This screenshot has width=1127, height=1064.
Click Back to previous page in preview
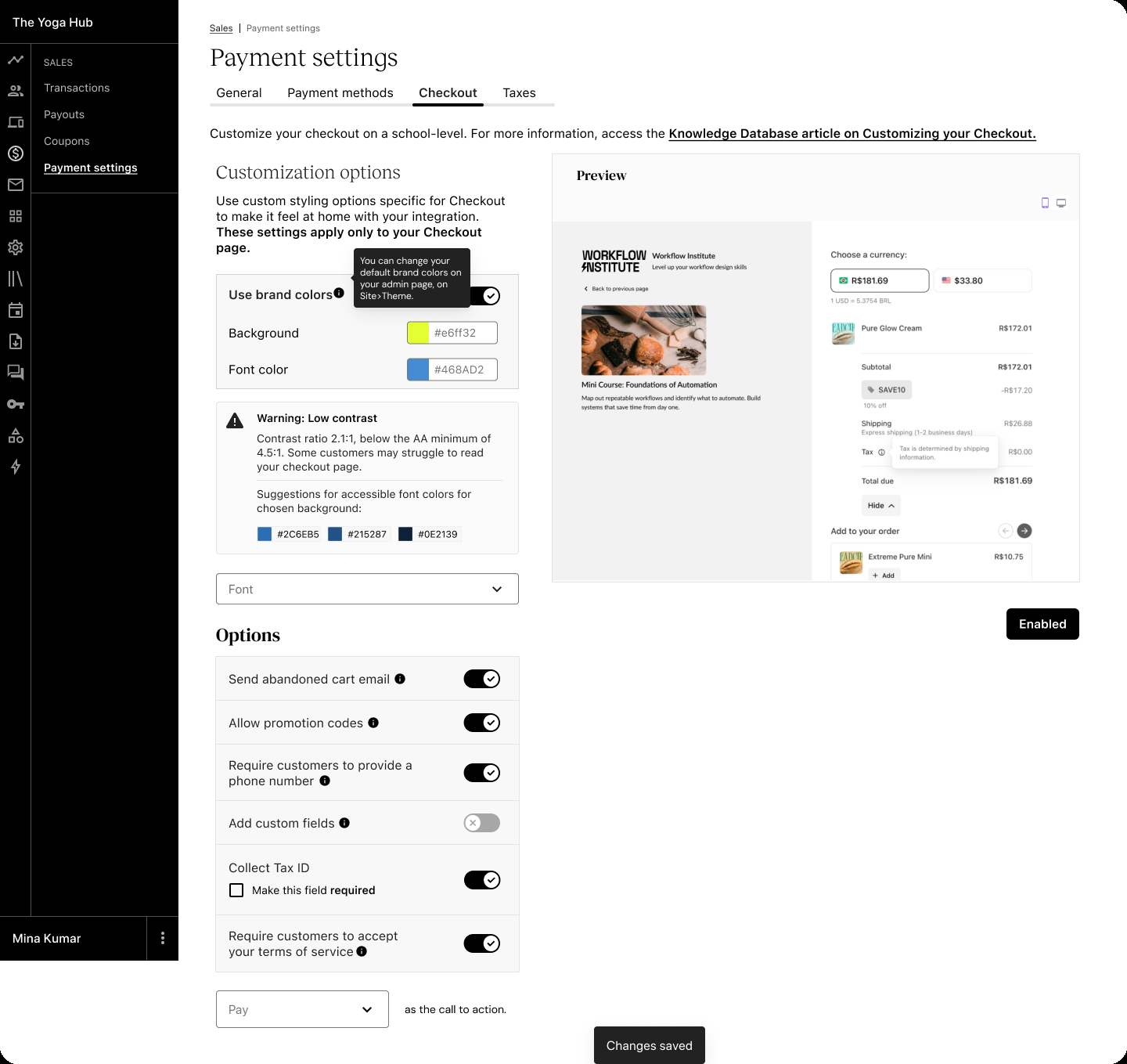pos(616,289)
